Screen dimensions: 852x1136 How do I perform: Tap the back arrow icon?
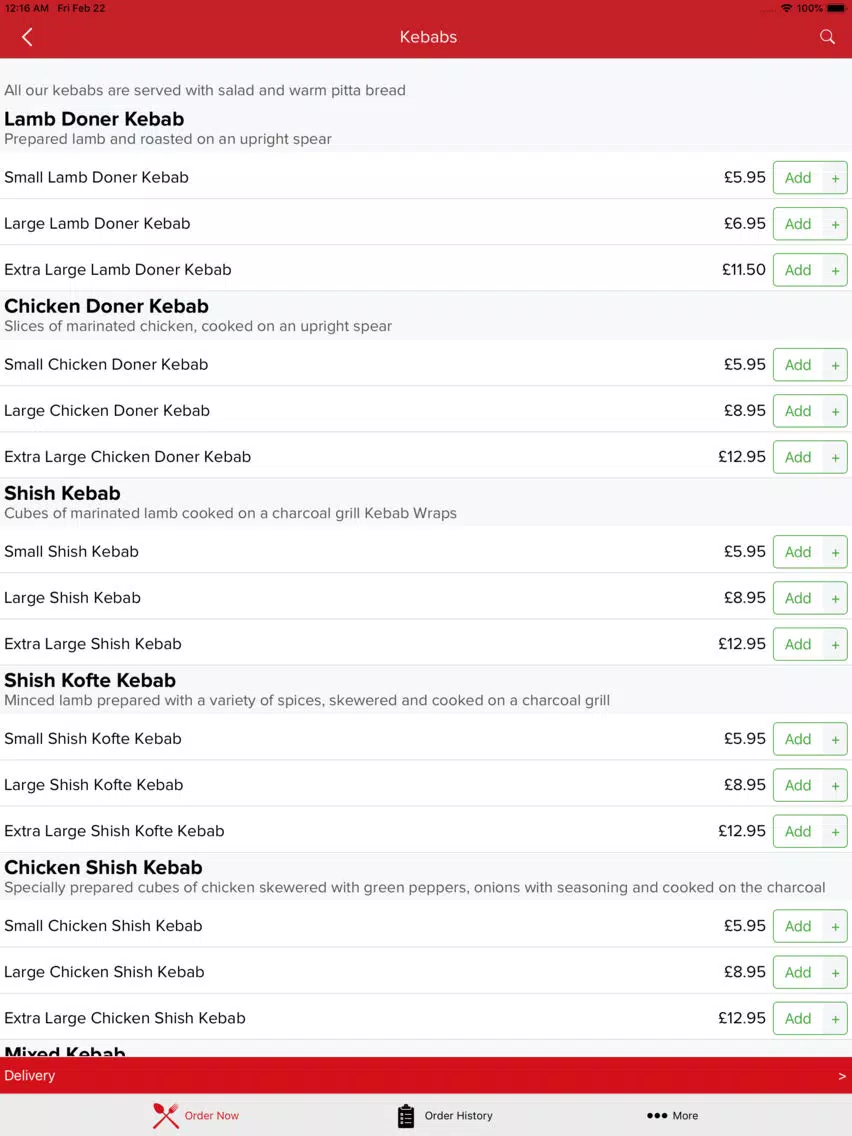(x=28, y=37)
